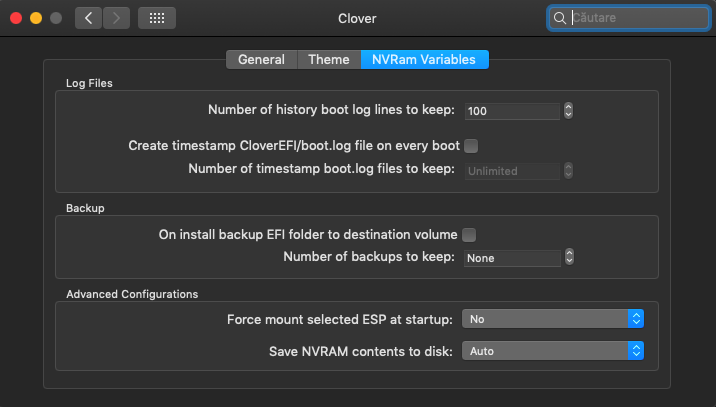Viewport: 716px width, 407px height.
Task: Click the stepper for history boot log lines
Action: 569,111
